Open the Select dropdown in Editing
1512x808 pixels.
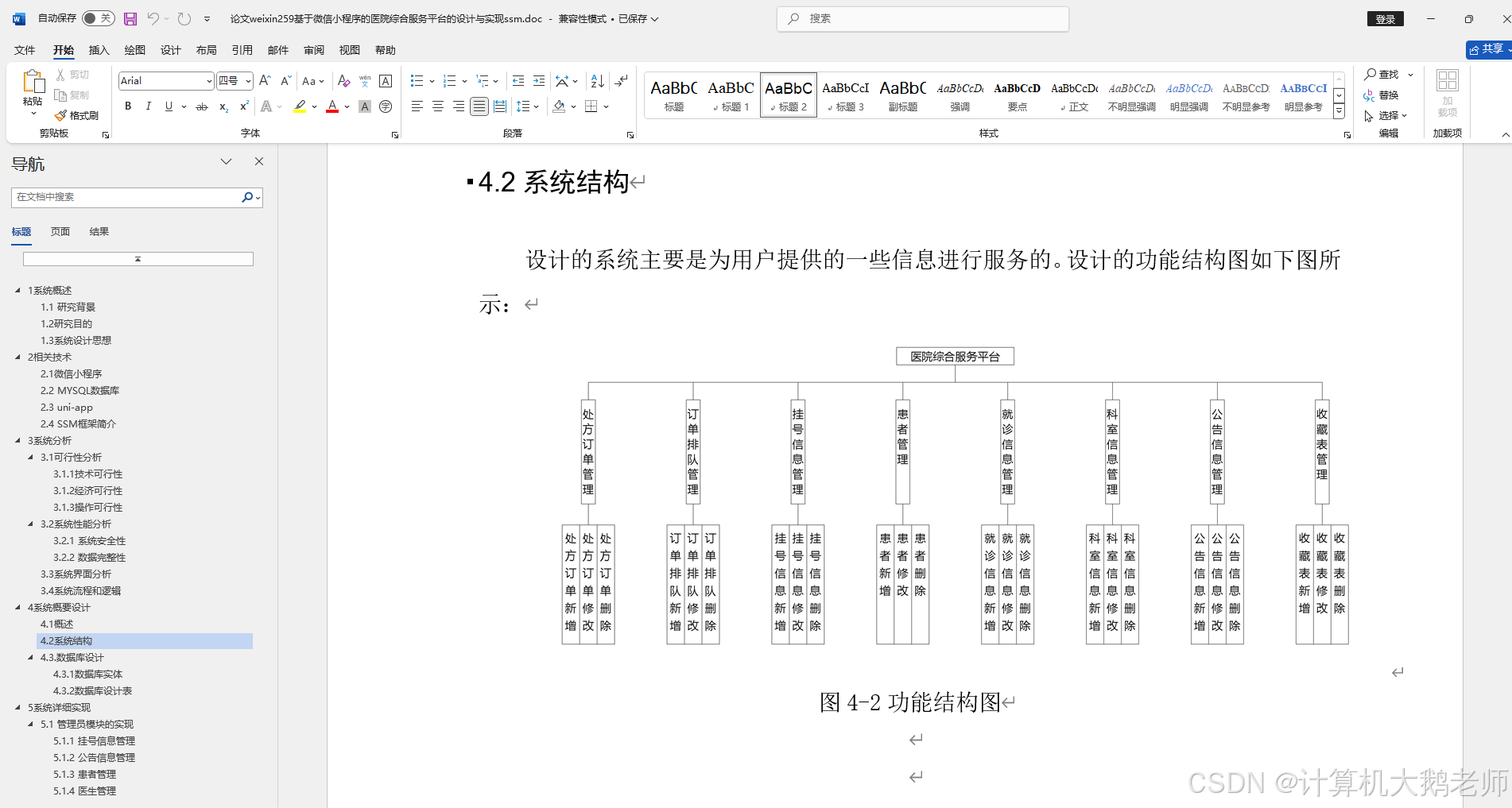pos(1386,115)
